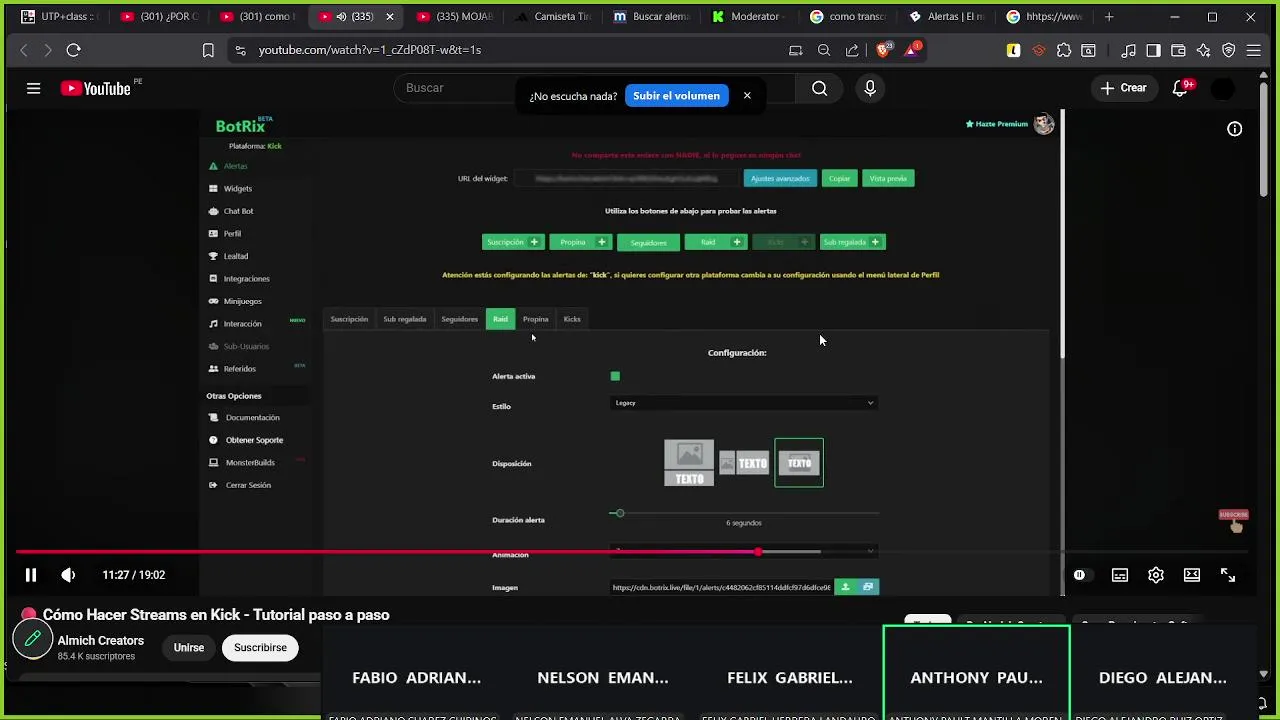Open Leo AI sparkle icon

coord(1203,50)
